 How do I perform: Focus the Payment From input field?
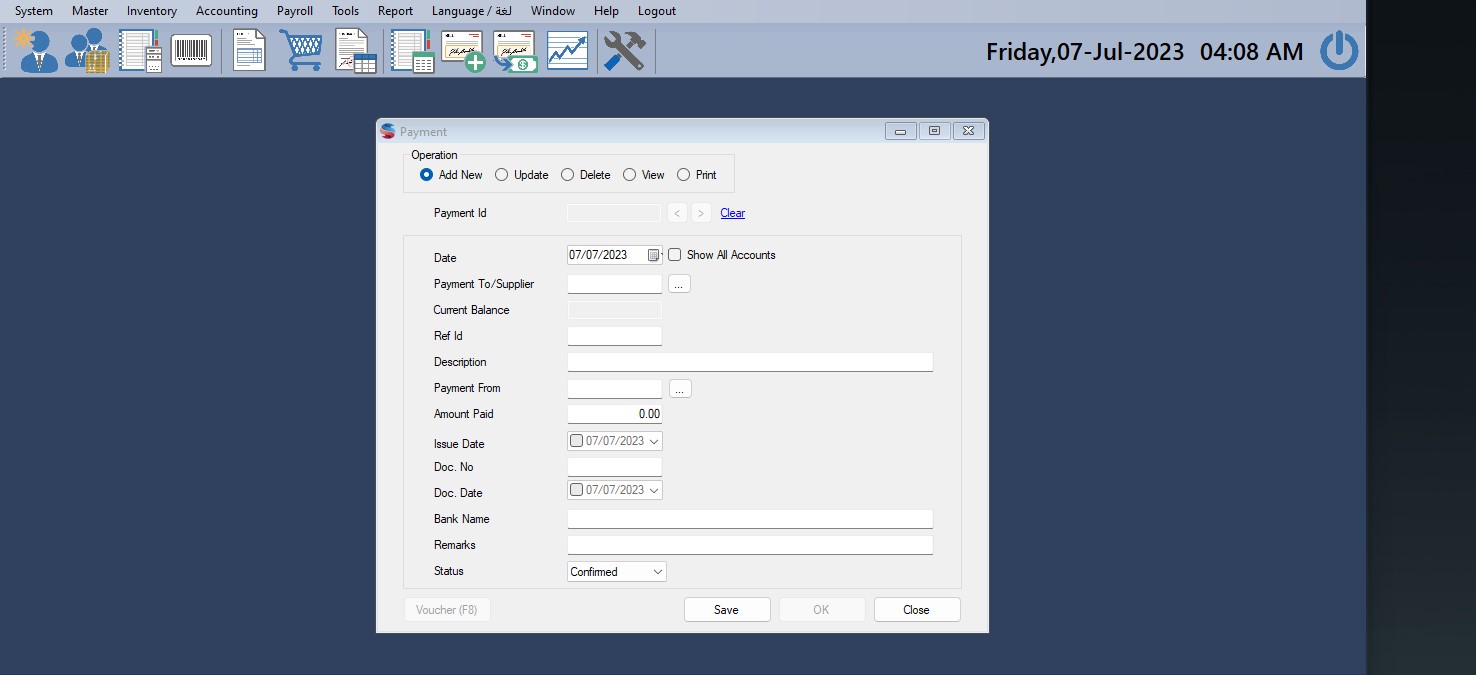pos(615,388)
